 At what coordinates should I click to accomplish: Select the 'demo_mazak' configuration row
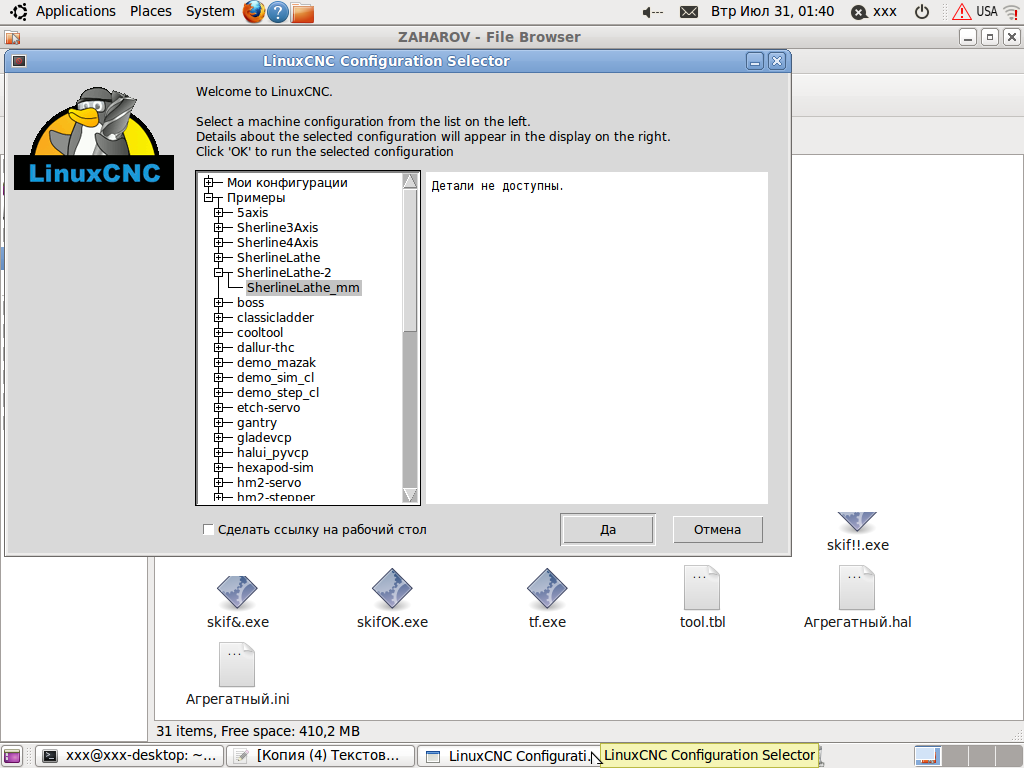[x=276, y=362]
